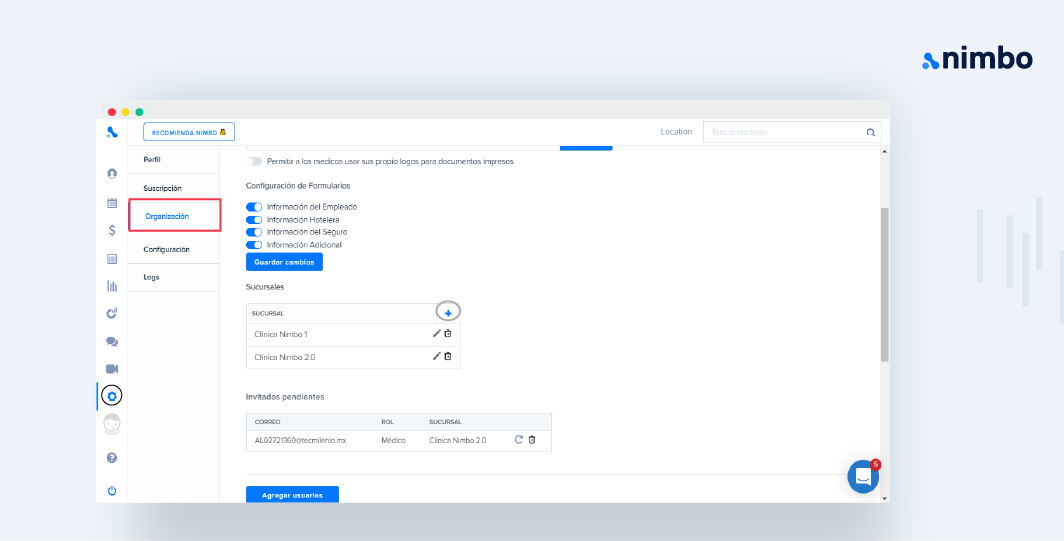Delete the pending invitation with trash icon
Image resolution: width=1064 pixels, height=541 pixels.
pos(532,439)
